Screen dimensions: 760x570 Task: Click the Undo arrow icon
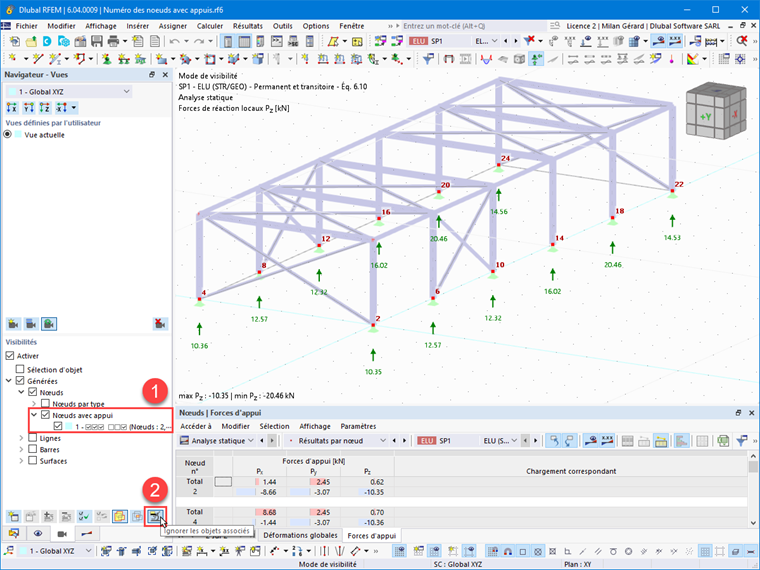click(x=174, y=41)
